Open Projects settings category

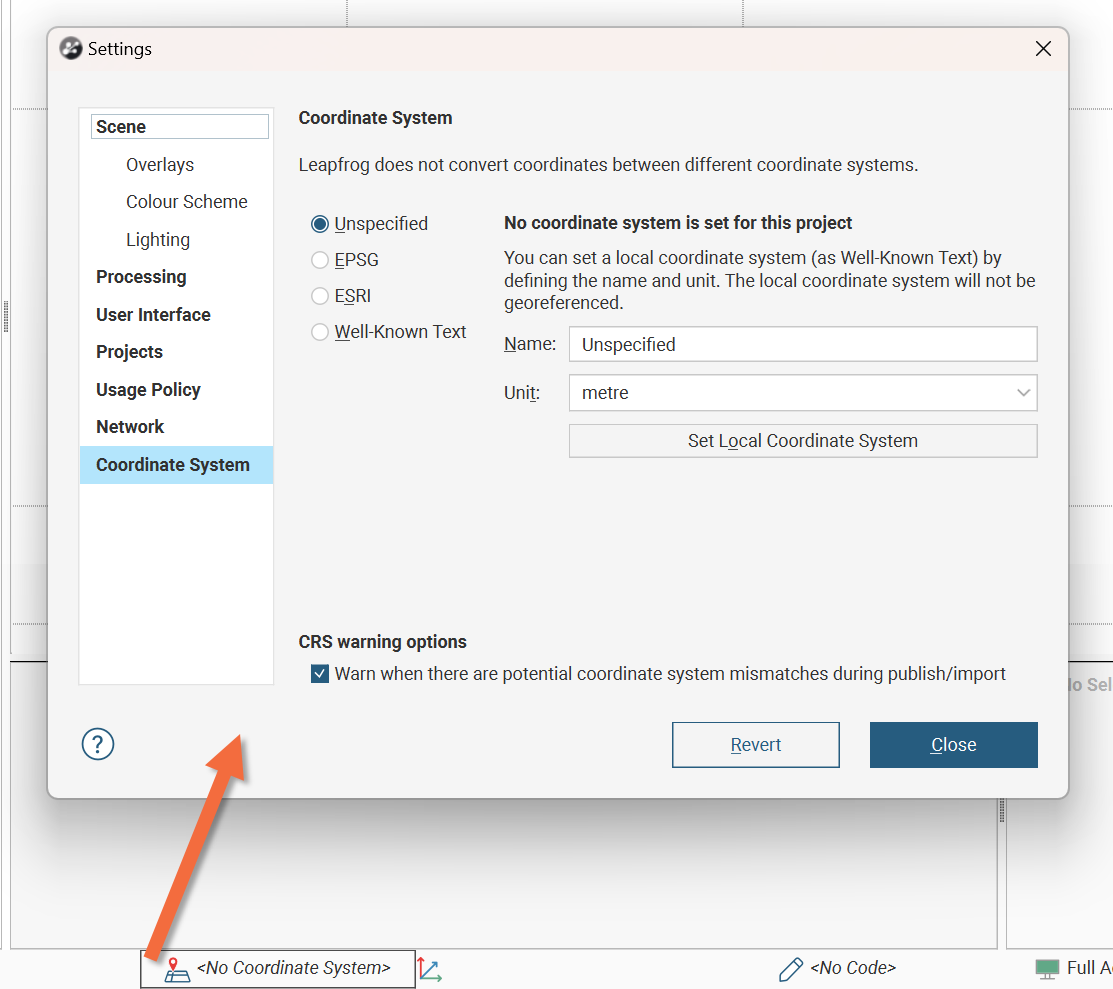[129, 351]
